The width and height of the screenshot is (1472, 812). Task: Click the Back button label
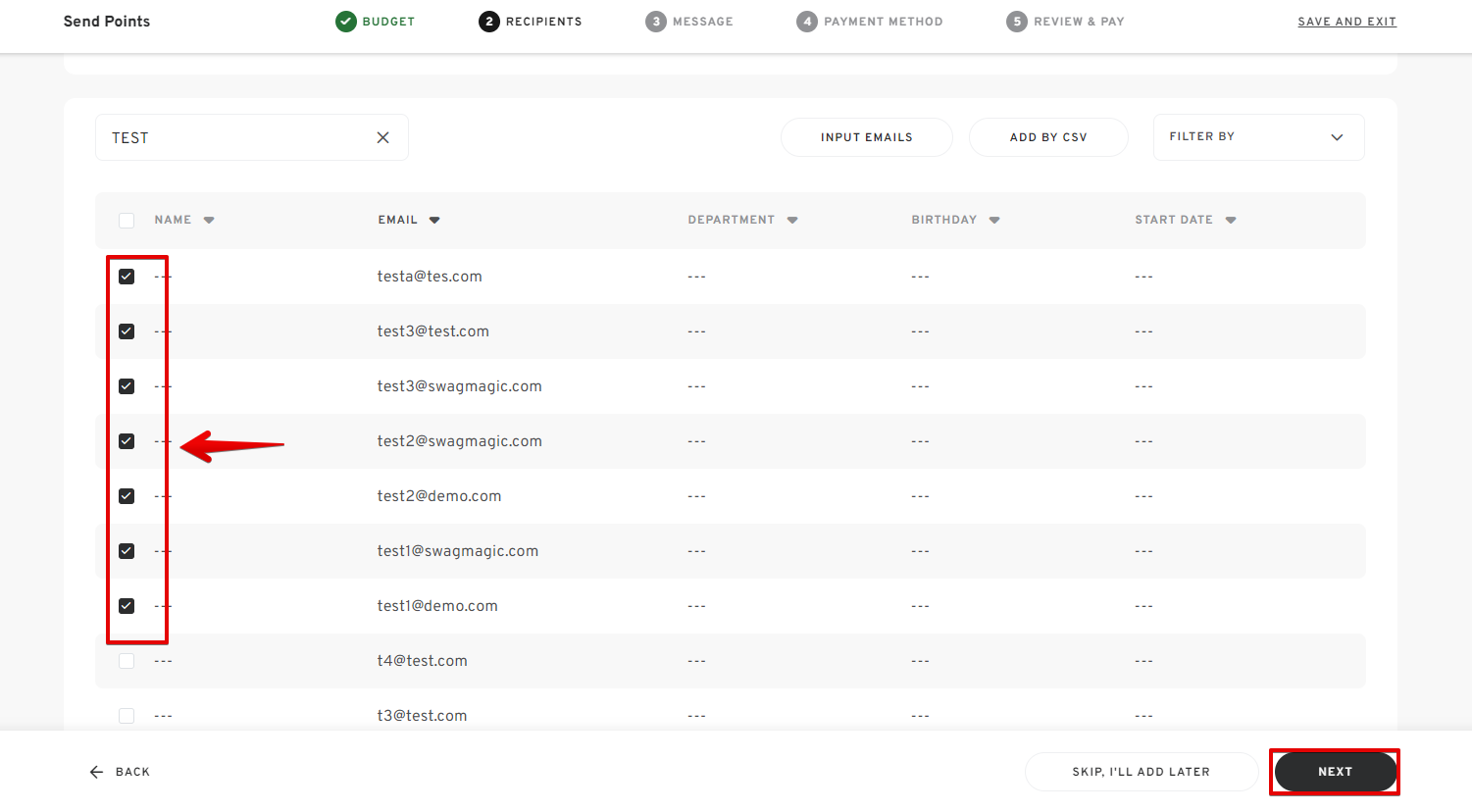132,772
